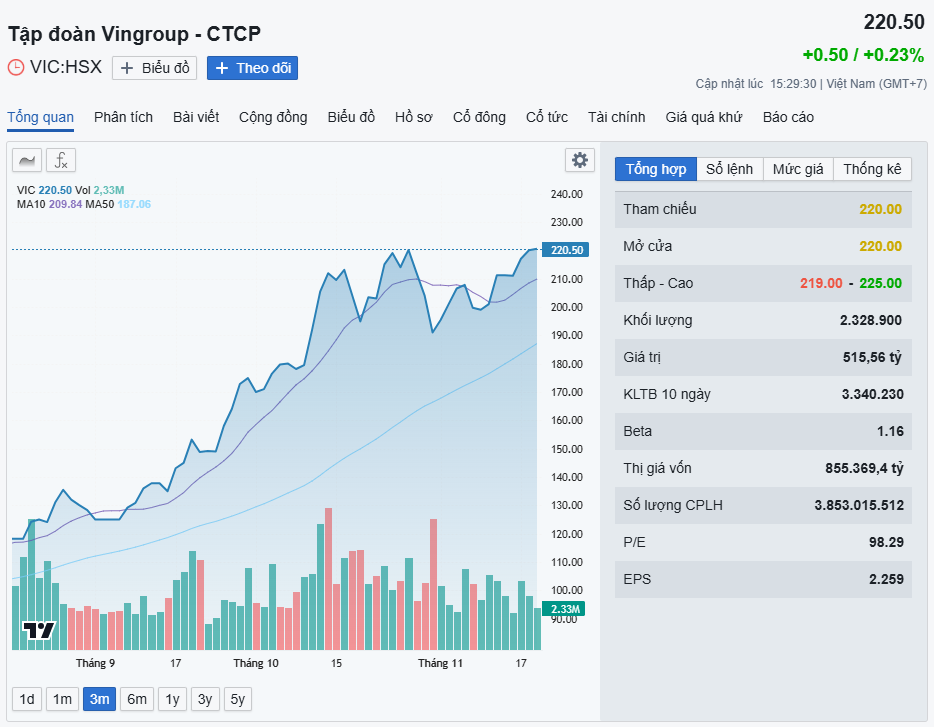Select the 1m time range

[63, 699]
